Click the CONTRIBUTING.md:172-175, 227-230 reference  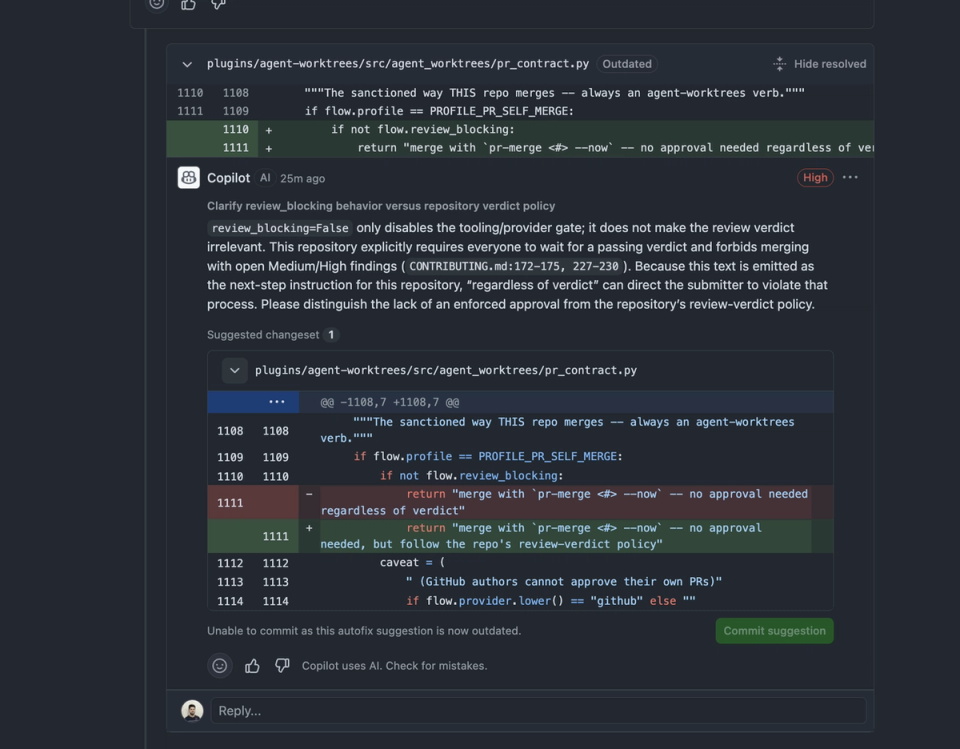click(514, 266)
